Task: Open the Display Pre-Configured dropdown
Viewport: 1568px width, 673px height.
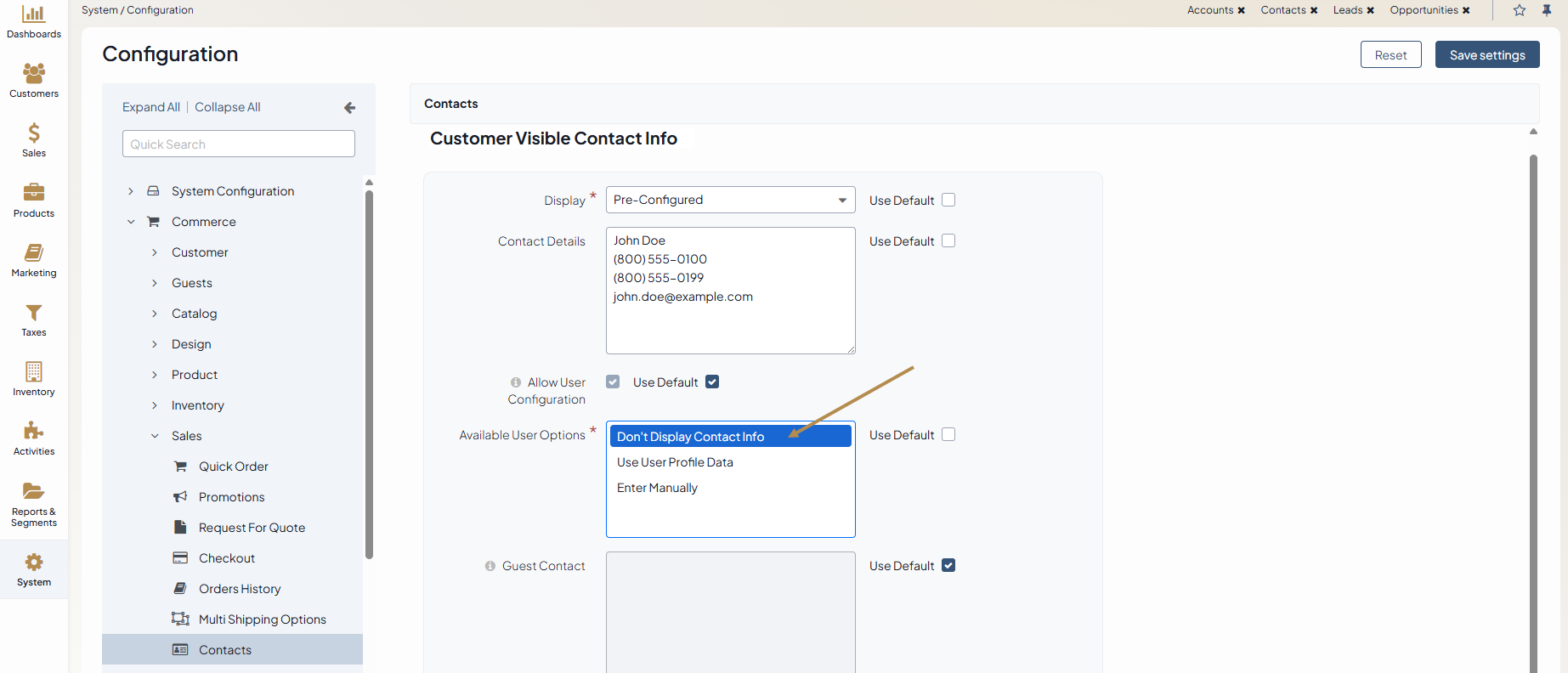Action: click(x=730, y=201)
